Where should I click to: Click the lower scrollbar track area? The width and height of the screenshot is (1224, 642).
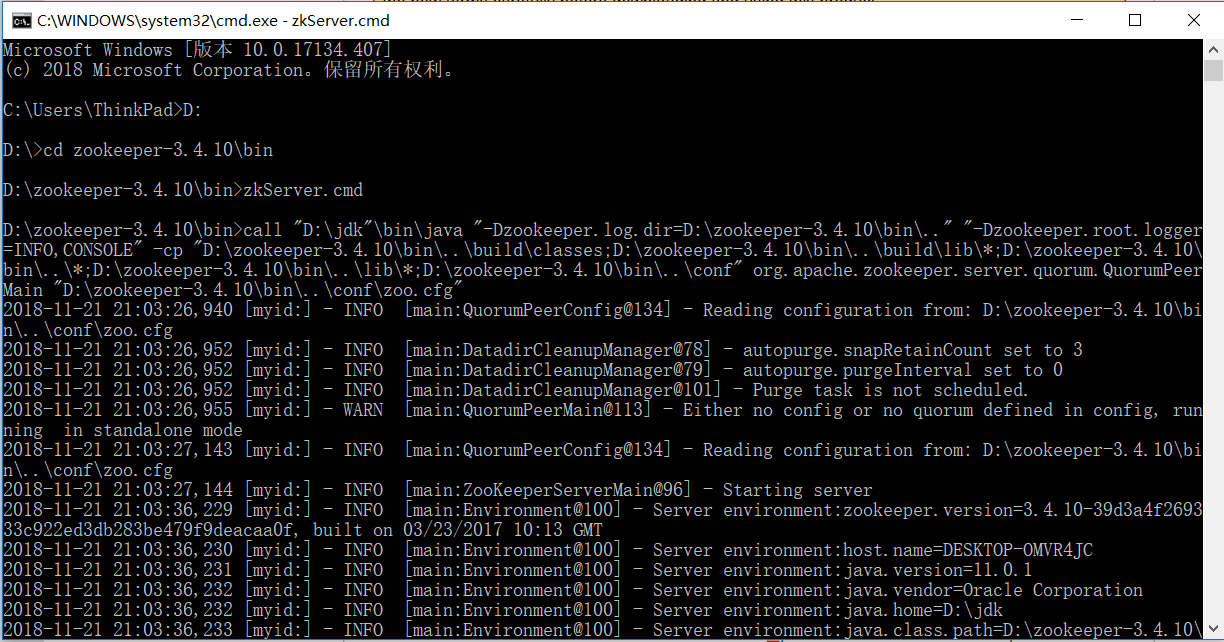[1213, 400]
